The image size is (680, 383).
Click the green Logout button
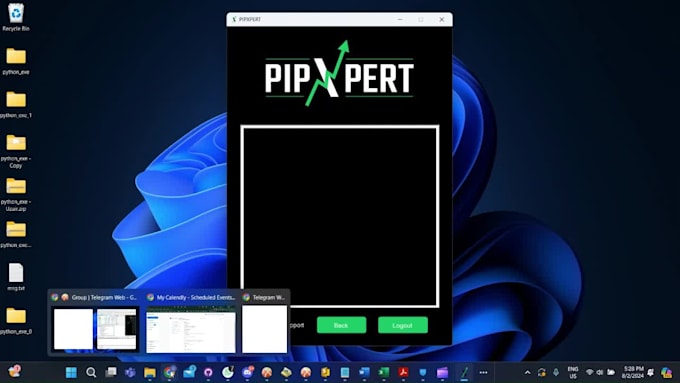click(x=402, y=325)
